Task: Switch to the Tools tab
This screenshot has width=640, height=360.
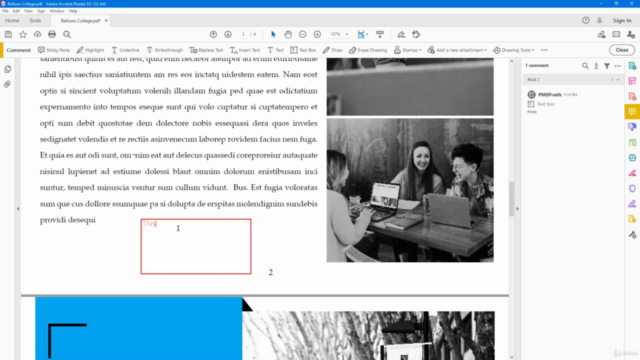Action: pyautogui.click(x=35, y=20)
